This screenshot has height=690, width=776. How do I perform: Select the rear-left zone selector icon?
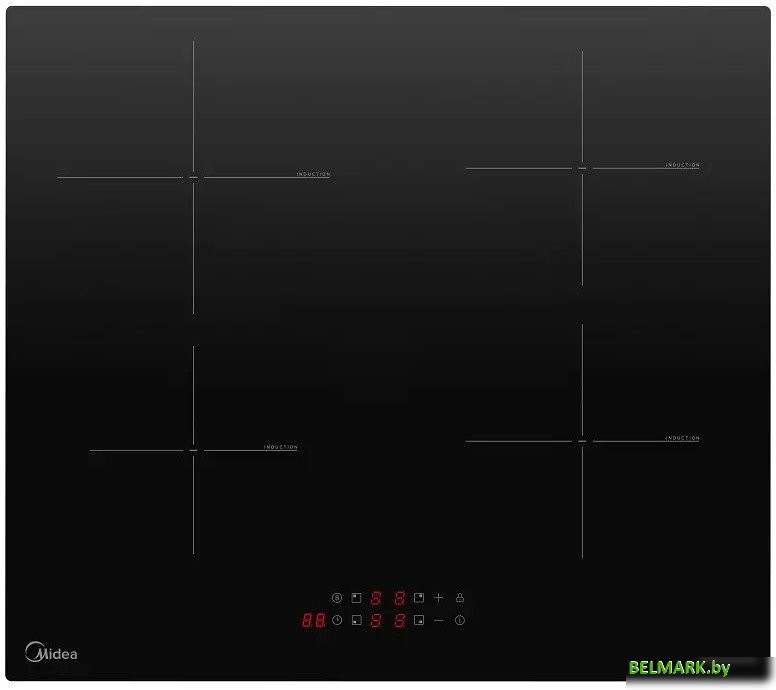click(355, 598)
